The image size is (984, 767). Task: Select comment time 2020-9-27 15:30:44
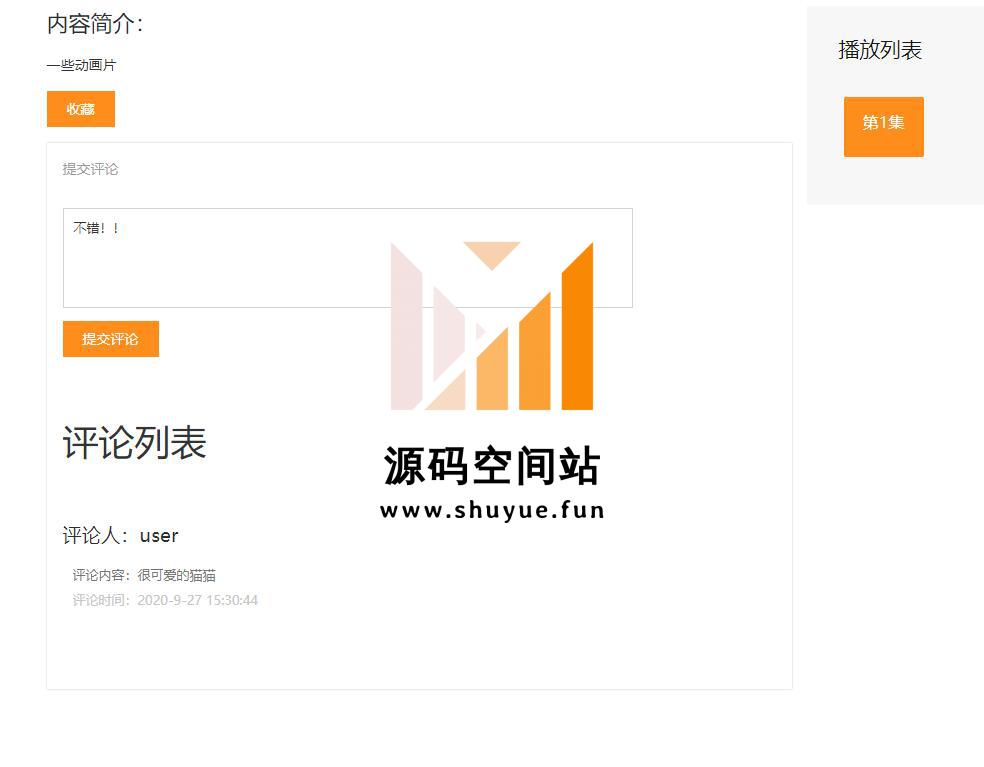click(198, 600)
